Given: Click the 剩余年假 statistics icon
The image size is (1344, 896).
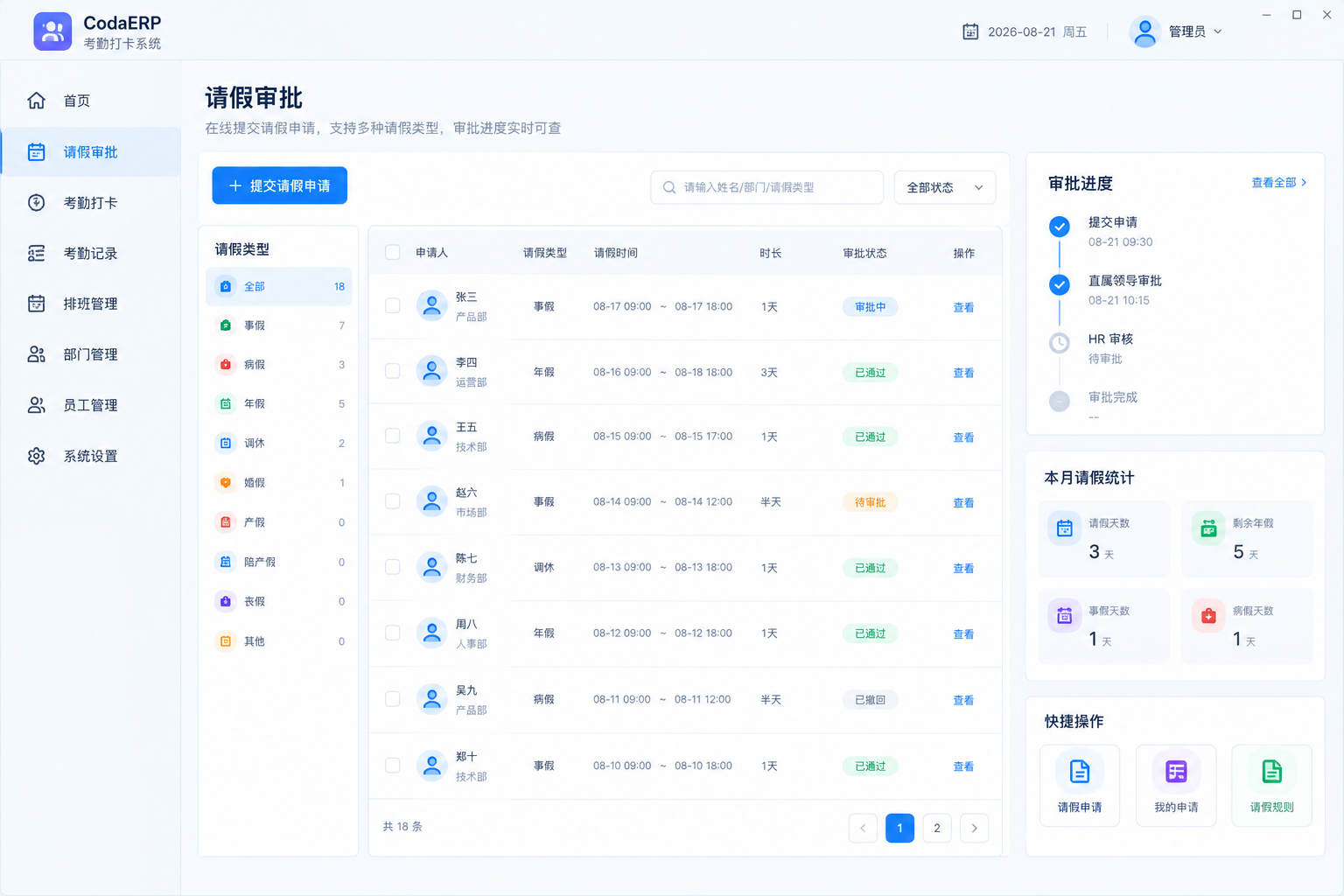Looking at the screenshot, I should [1208, 528].
